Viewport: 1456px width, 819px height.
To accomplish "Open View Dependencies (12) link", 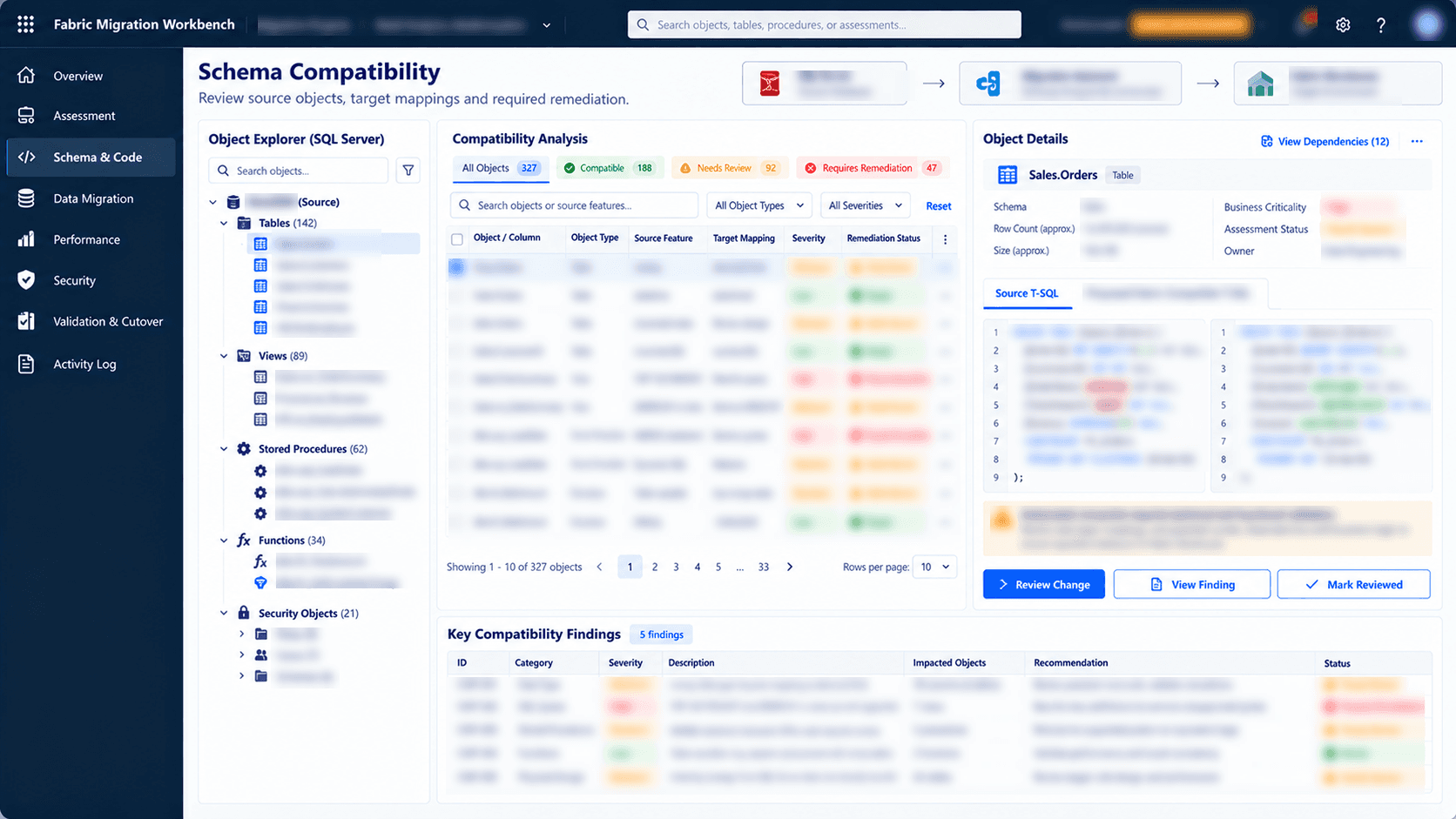I will pos(1325,141).
